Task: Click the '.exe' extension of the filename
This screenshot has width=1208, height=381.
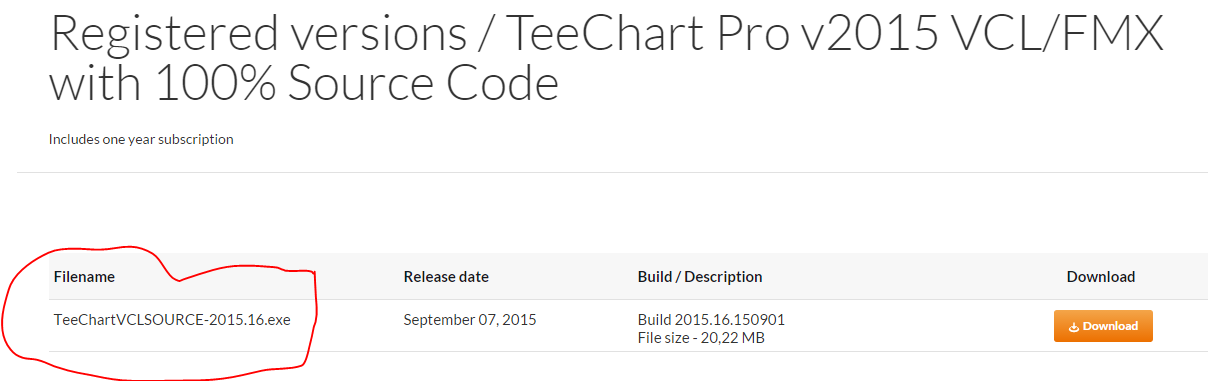Action: [277, 320]
